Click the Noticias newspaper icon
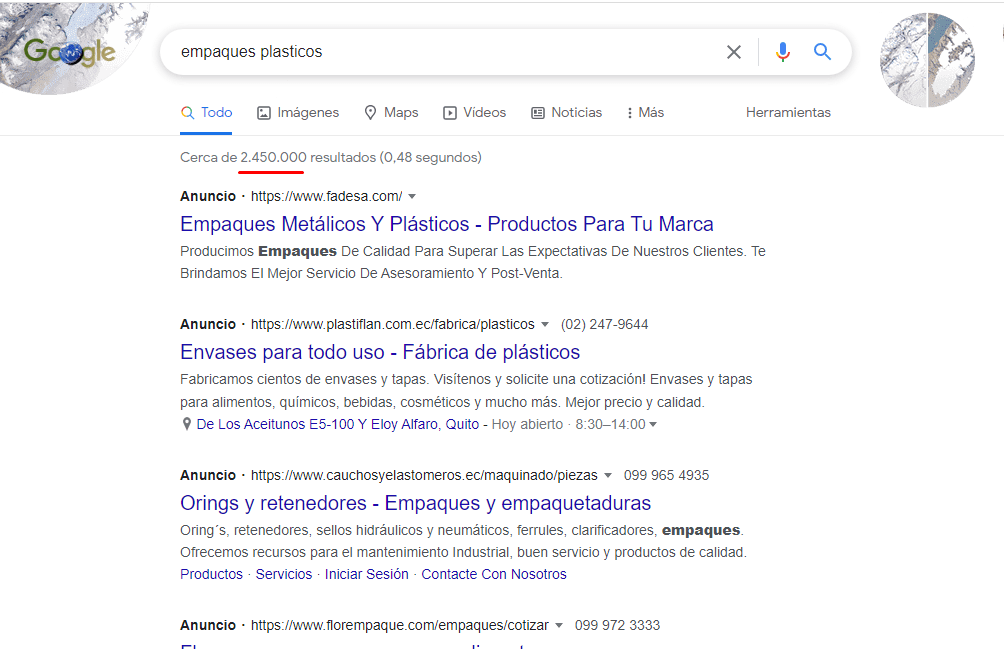This screenshot has height=649, width=1004. (x=538, y=113)
